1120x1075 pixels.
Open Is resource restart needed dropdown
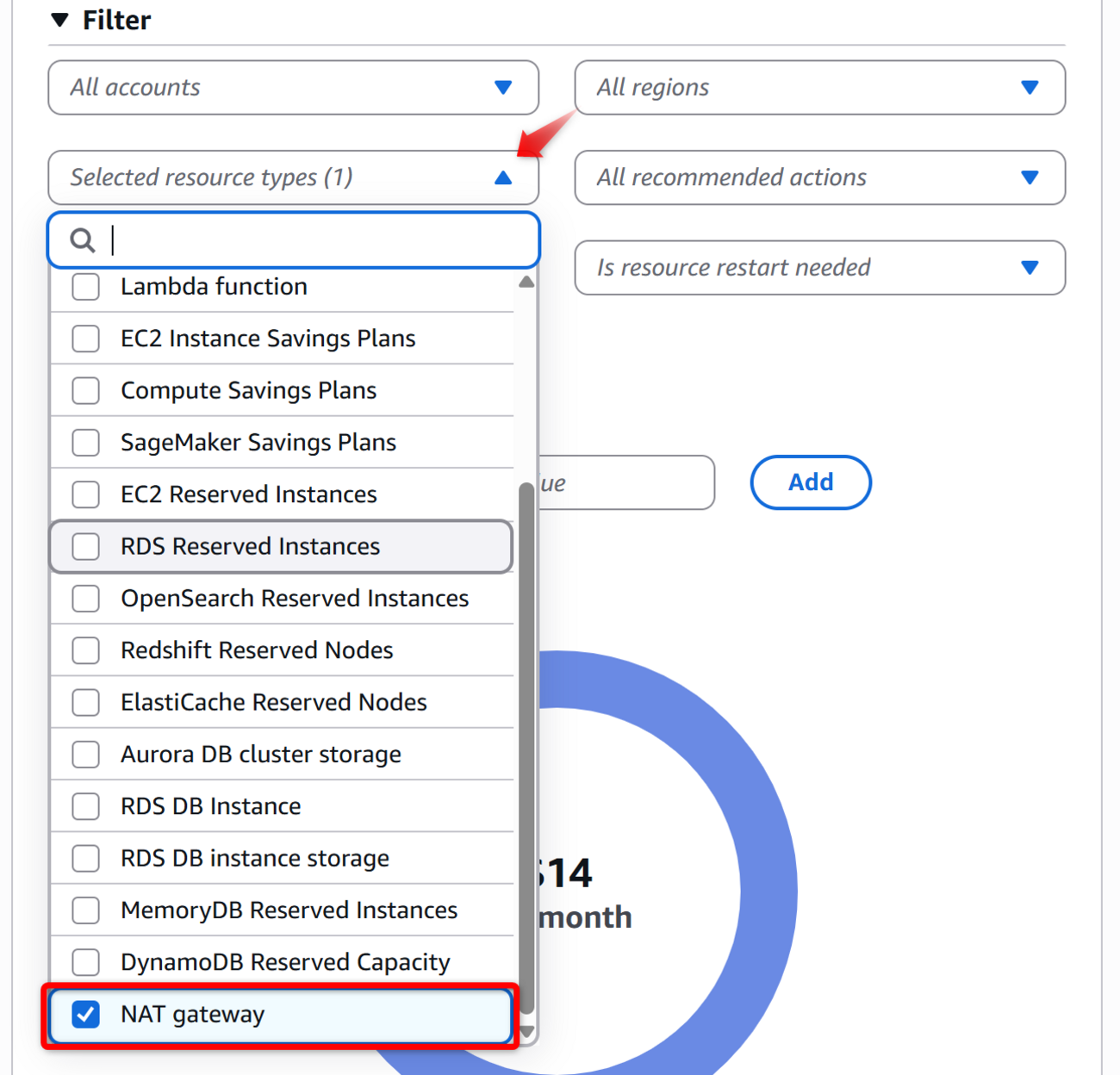point(819,268)
